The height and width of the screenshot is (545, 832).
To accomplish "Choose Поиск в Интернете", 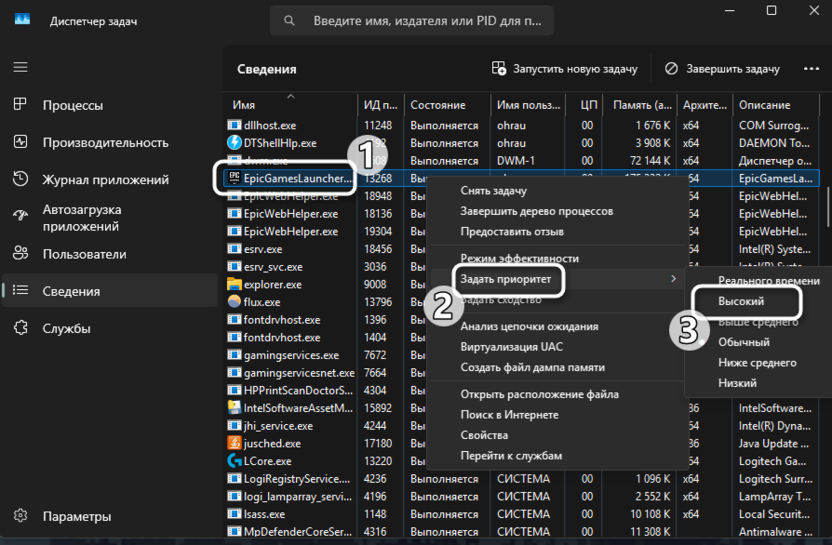I will (557, 414).
